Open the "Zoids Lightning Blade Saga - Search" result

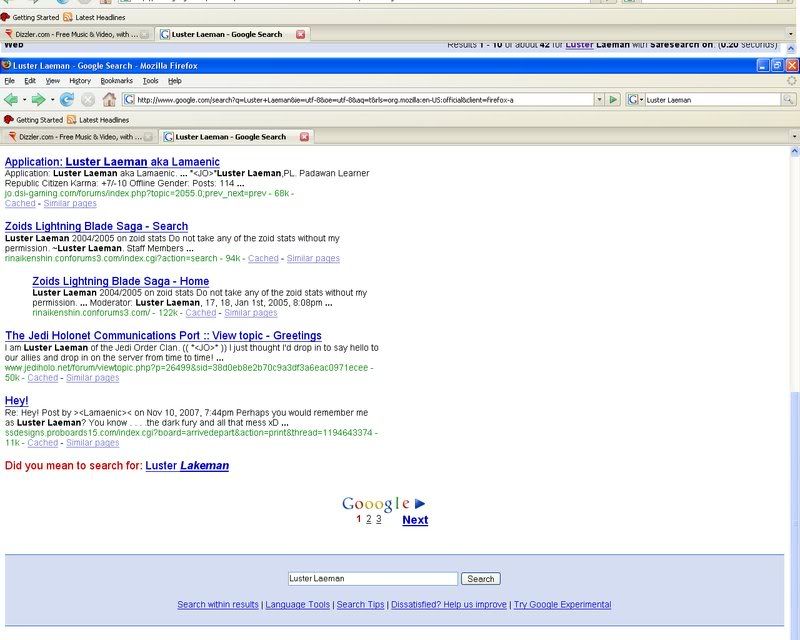click(x=96, y=226)
